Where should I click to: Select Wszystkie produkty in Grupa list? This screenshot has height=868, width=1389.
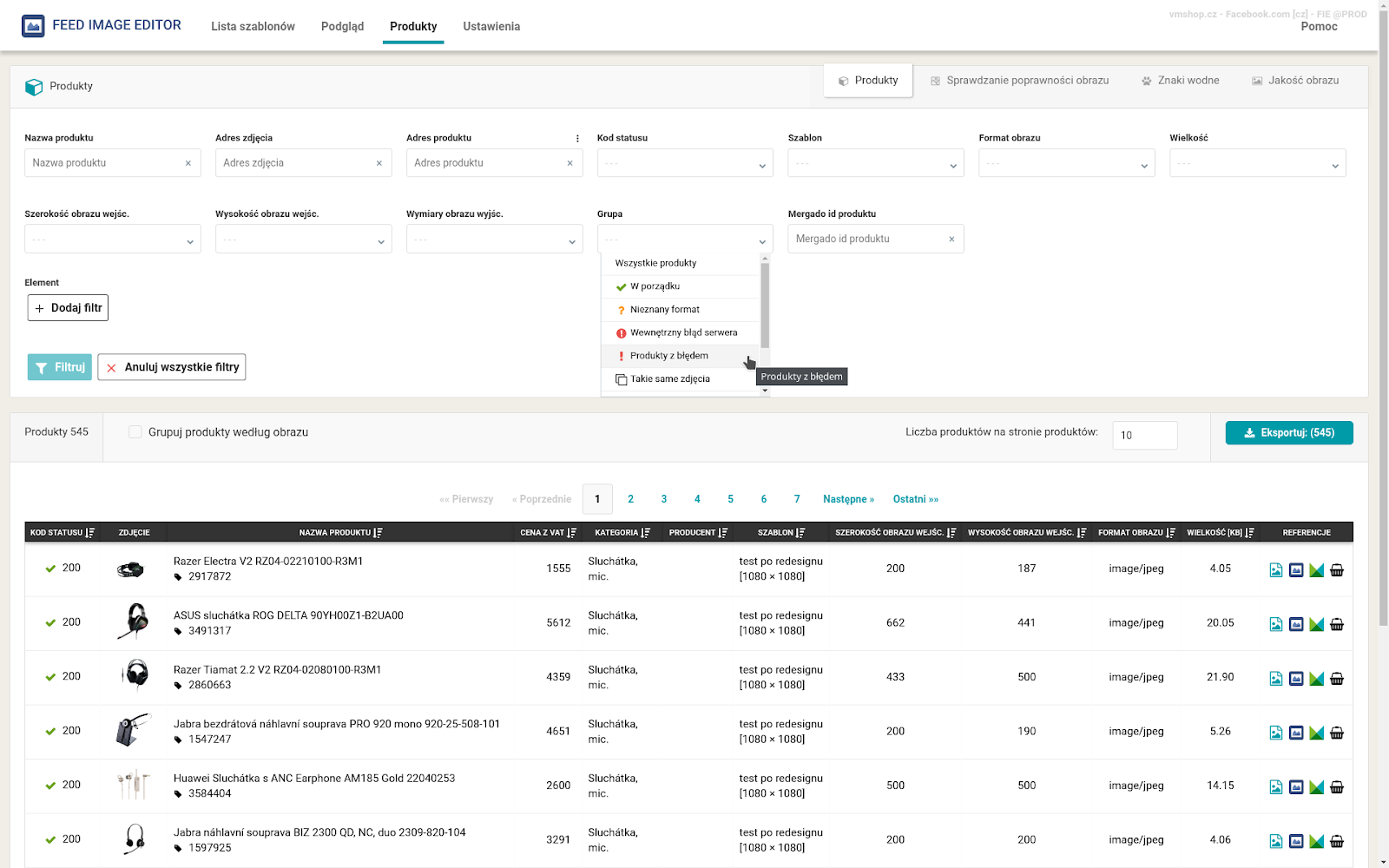681,263
